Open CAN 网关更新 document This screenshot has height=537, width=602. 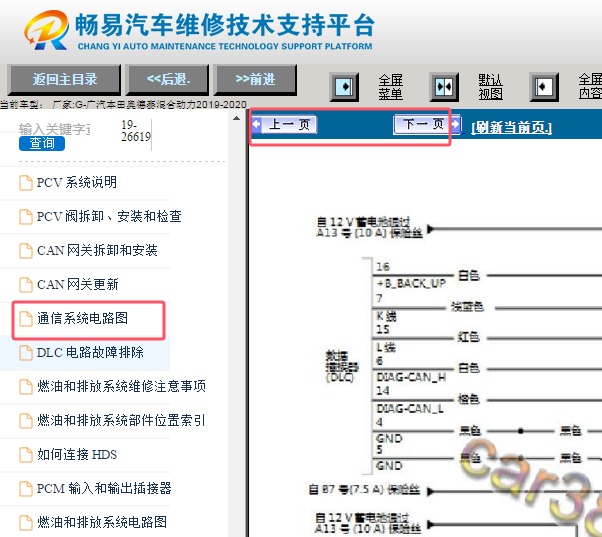tap(78, 284)
